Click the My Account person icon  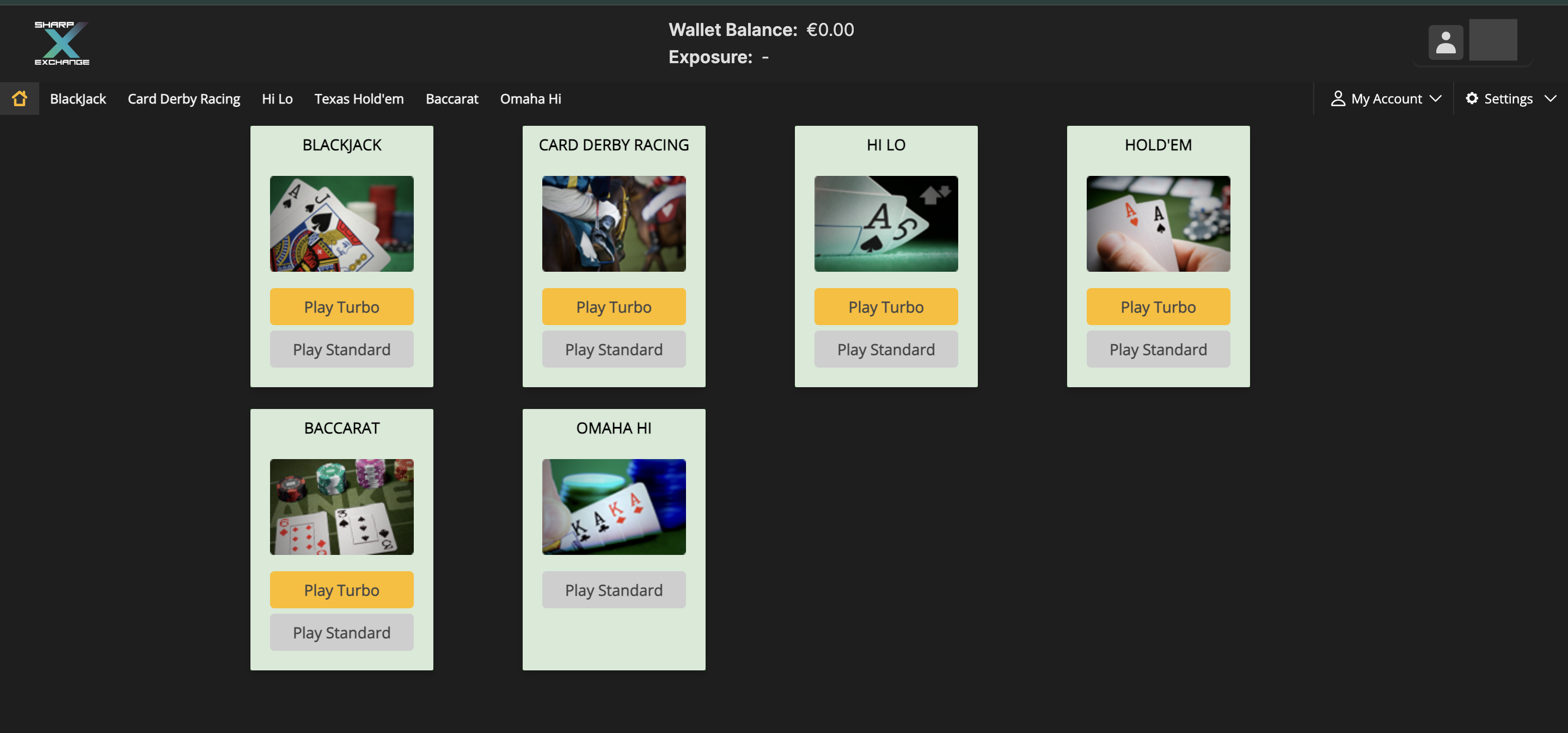(1337, 99)
